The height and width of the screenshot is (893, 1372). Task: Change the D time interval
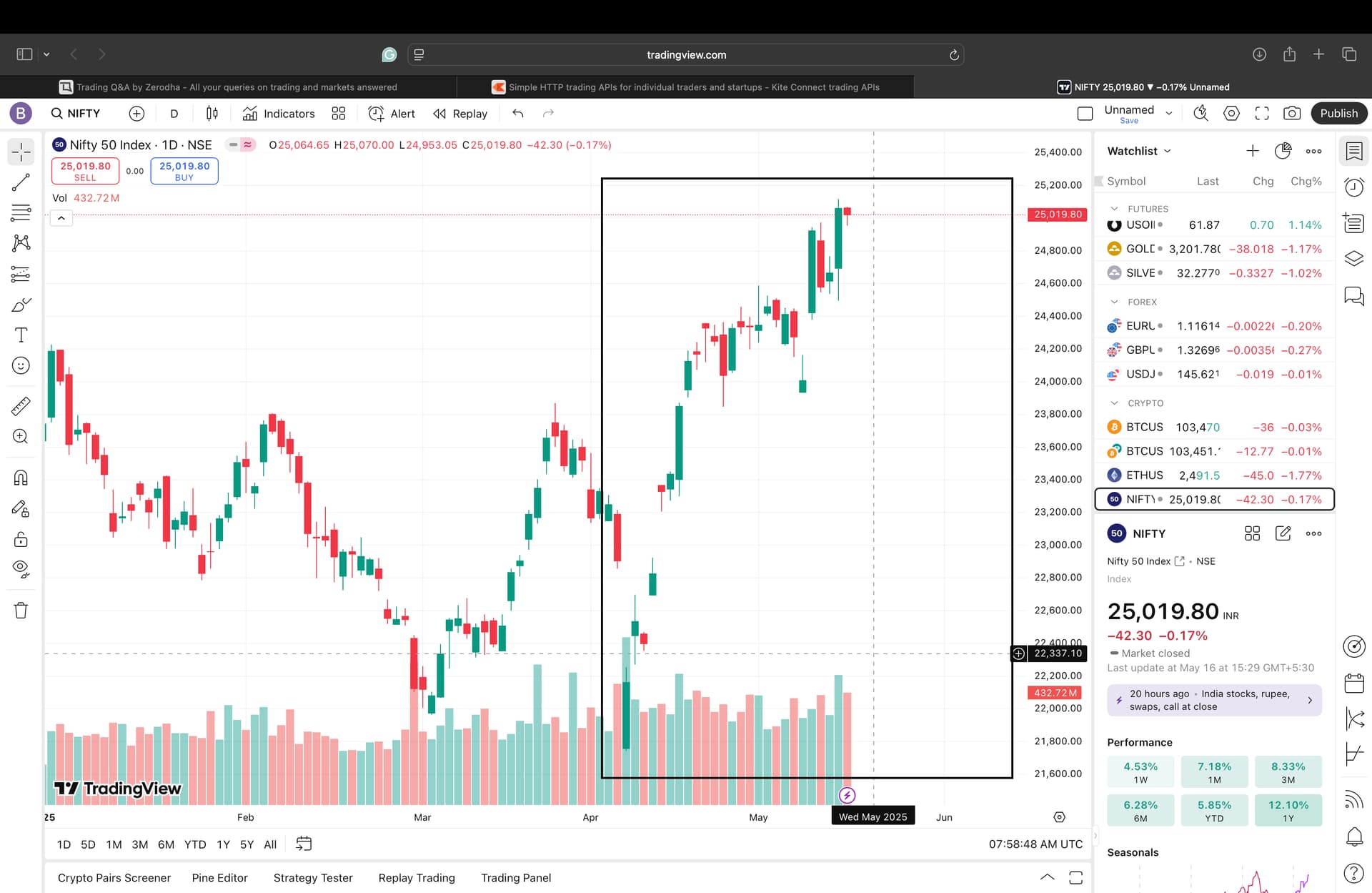(x=174, y=114)
